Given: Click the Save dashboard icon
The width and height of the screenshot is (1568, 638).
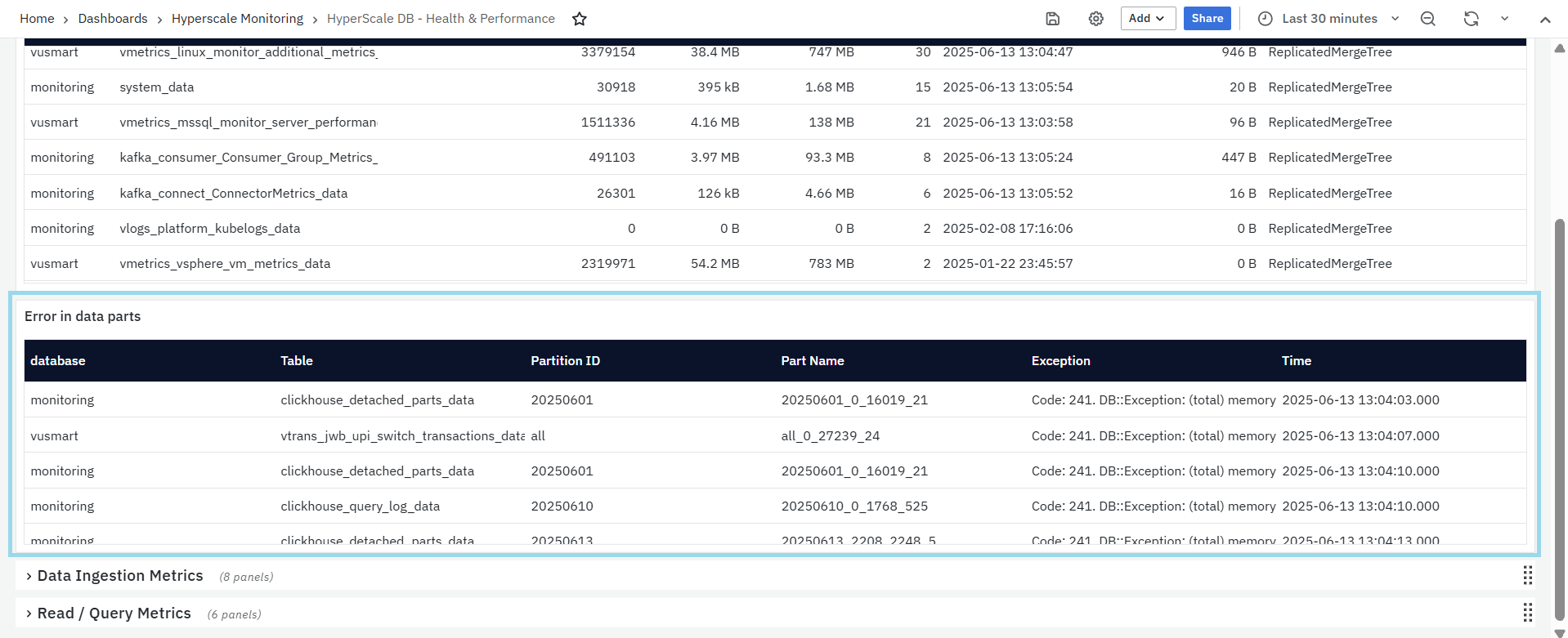Looking at the screenshot, I should coord(1053,19).
